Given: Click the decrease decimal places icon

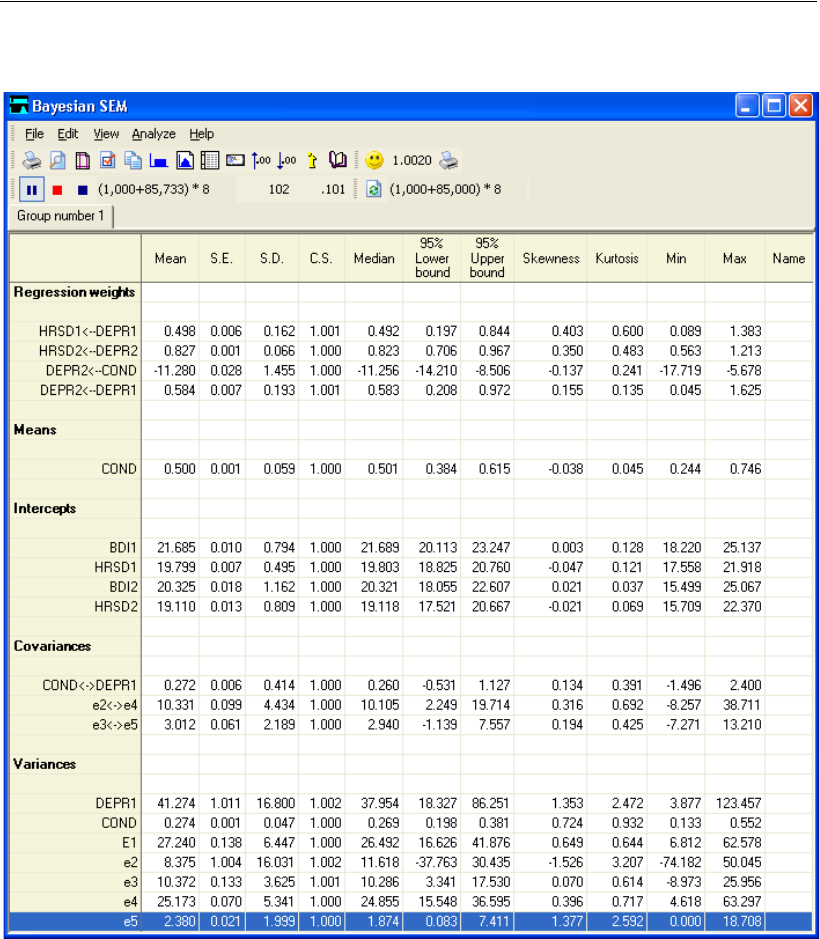Looking at the screenshot, I should pos(286,160).
